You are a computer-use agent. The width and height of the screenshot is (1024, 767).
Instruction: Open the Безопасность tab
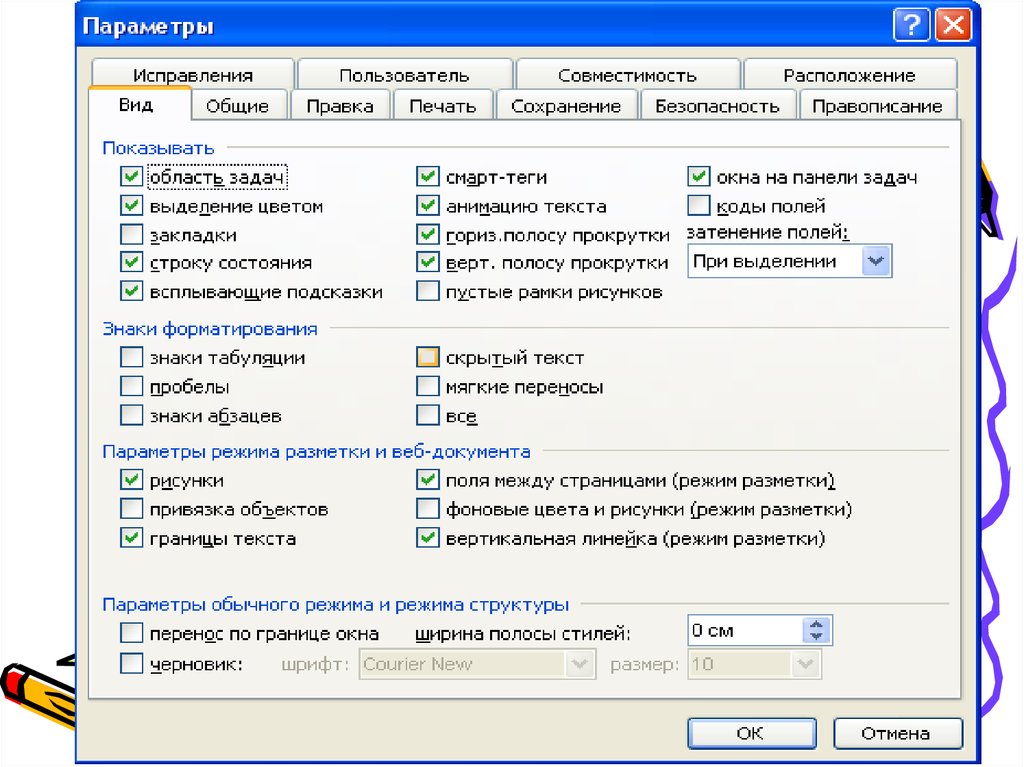[717, 106]
